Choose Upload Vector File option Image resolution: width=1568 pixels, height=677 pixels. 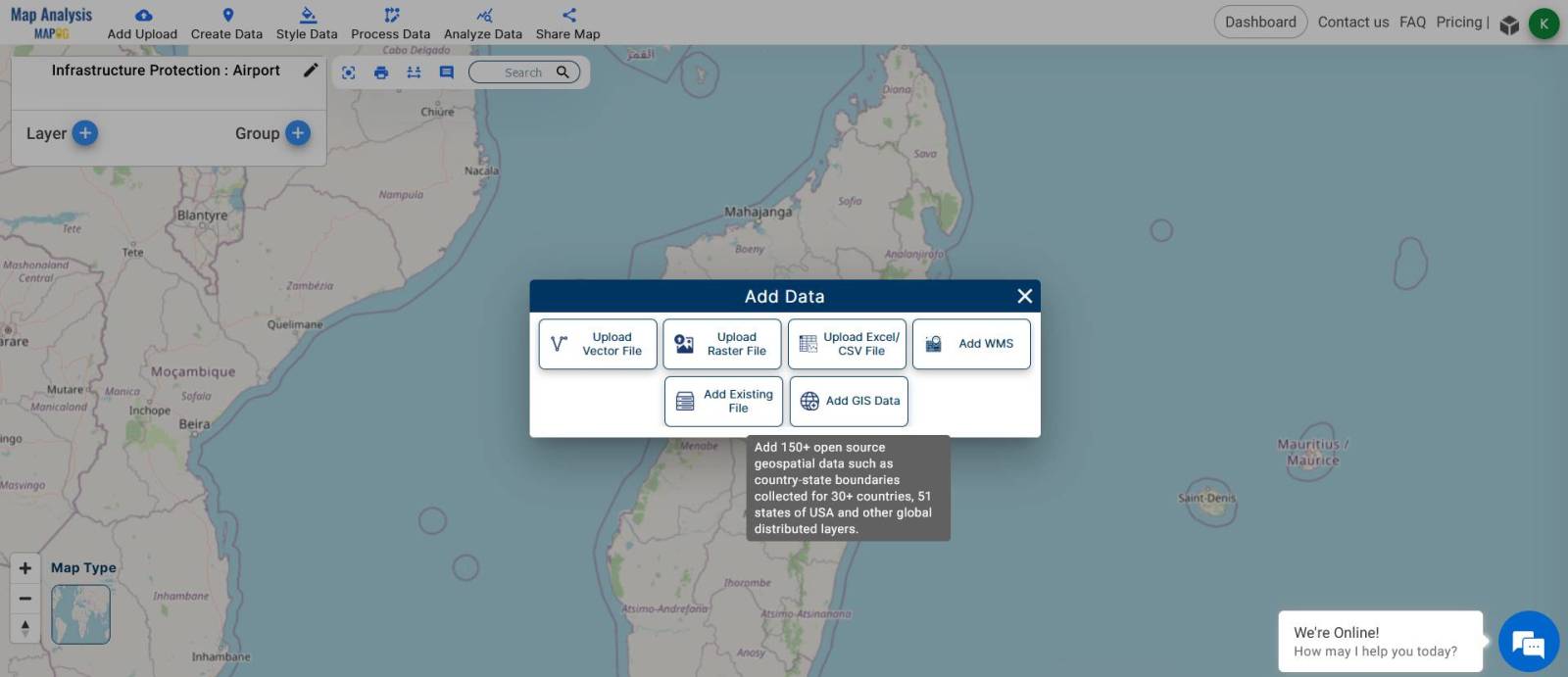pyautogui.click(x=598, y=344)
